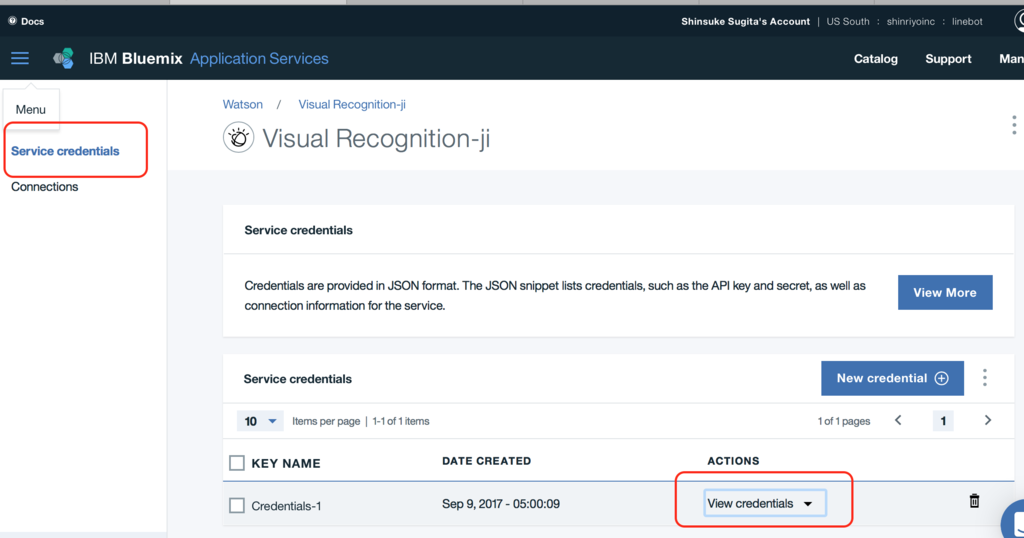Click the page number 1 box
The width and height of the screenshot is (1024, 538).
(x=943, y=421)
